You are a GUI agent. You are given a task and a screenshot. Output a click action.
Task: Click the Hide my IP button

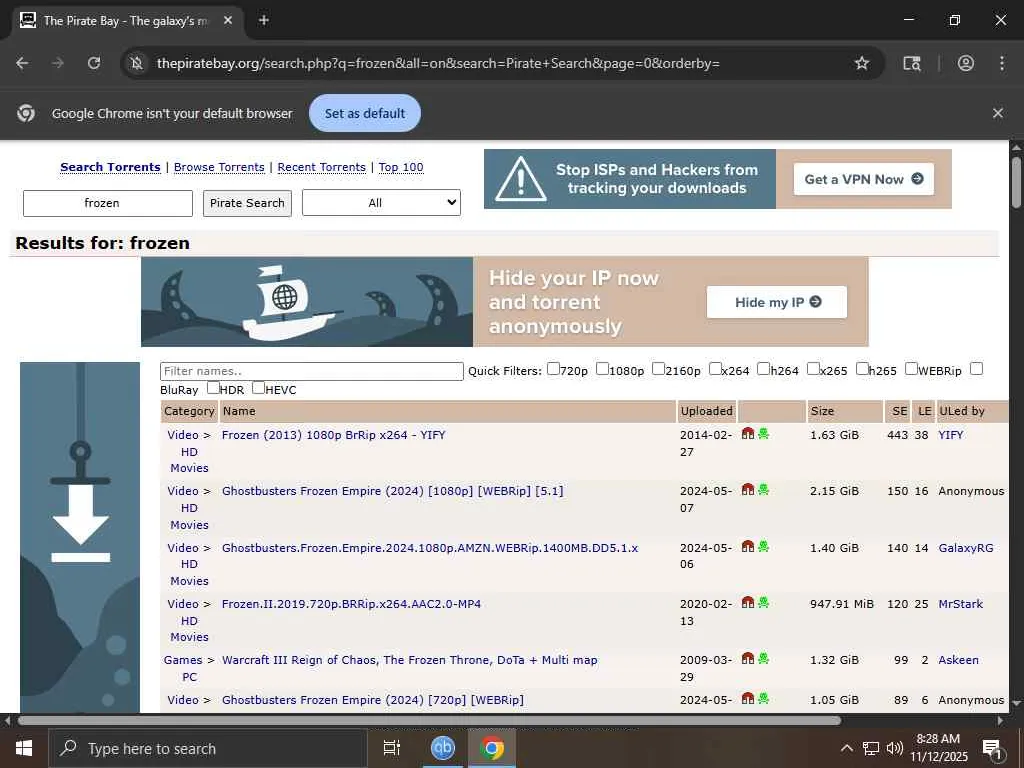click(x=776, y=302)
